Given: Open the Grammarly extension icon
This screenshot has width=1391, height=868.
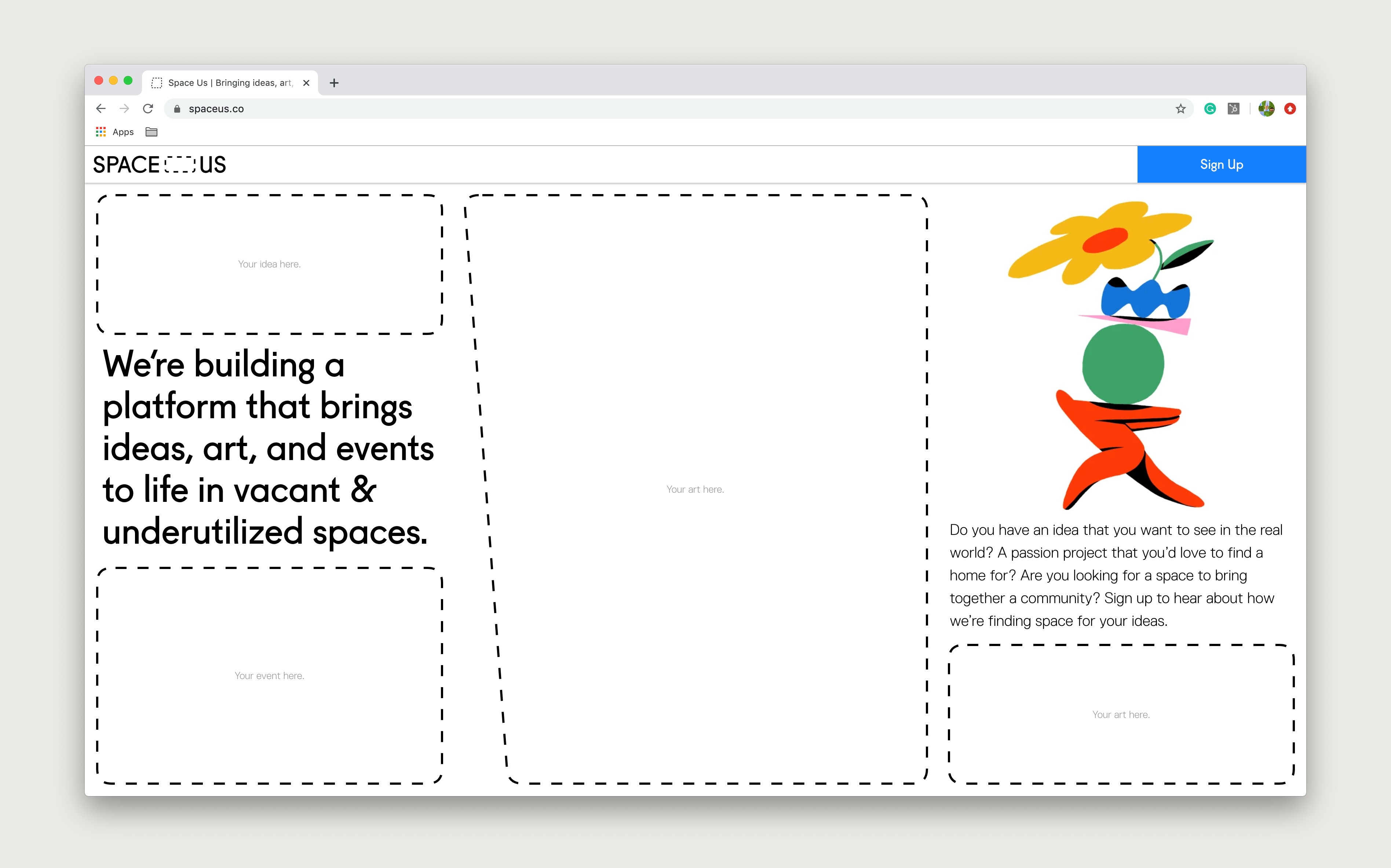Looking at the screenshot, I should tap(1210, 109).
